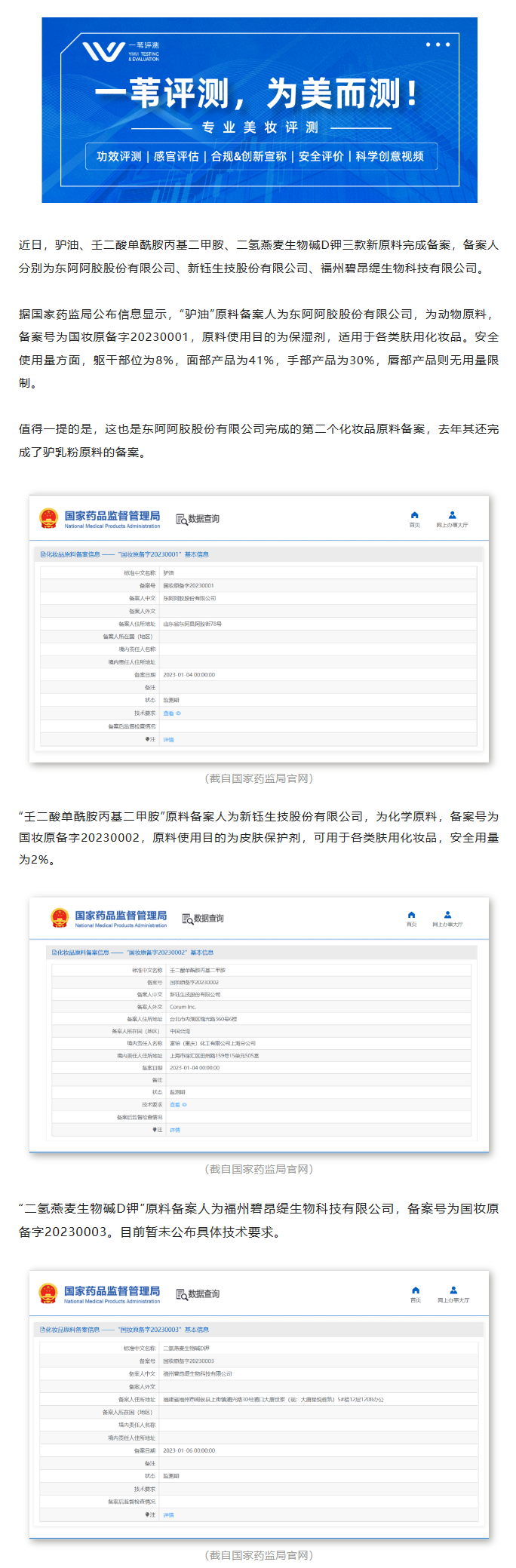Open the 一苇评测 banner image

coord(260,110)
